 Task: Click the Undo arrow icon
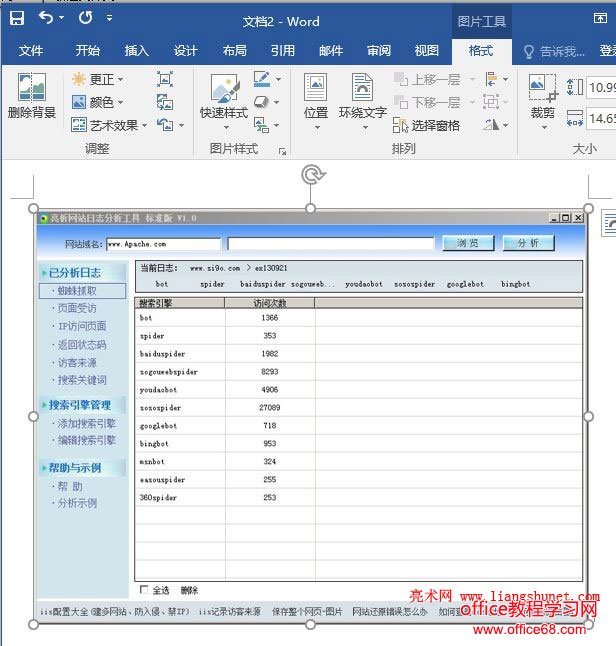[46, 18]
